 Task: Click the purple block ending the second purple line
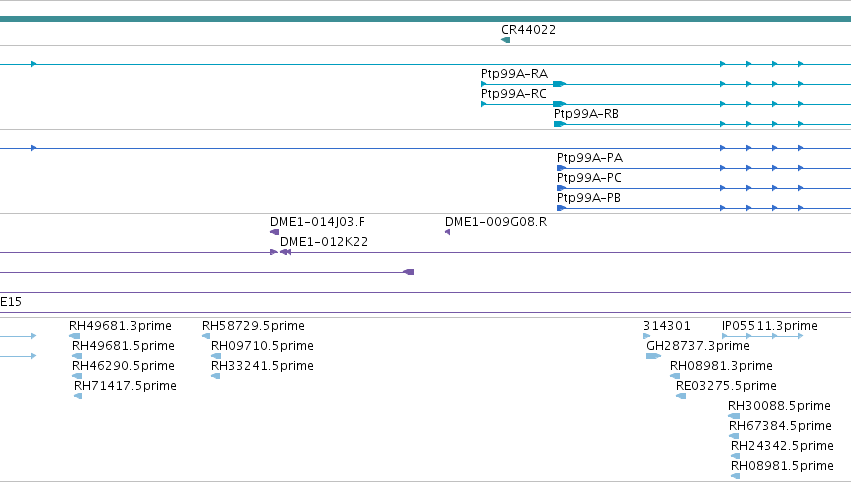409,272
